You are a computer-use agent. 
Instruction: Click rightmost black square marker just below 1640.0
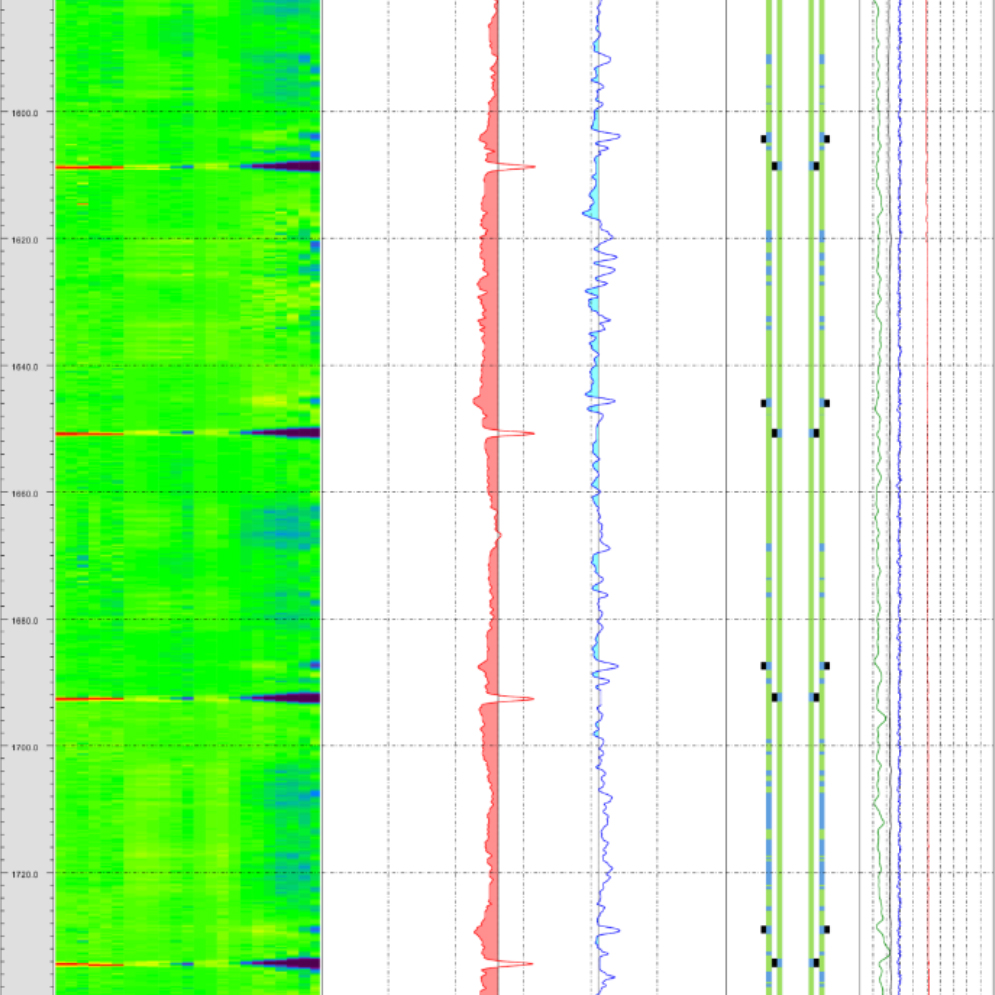(826, 403)
